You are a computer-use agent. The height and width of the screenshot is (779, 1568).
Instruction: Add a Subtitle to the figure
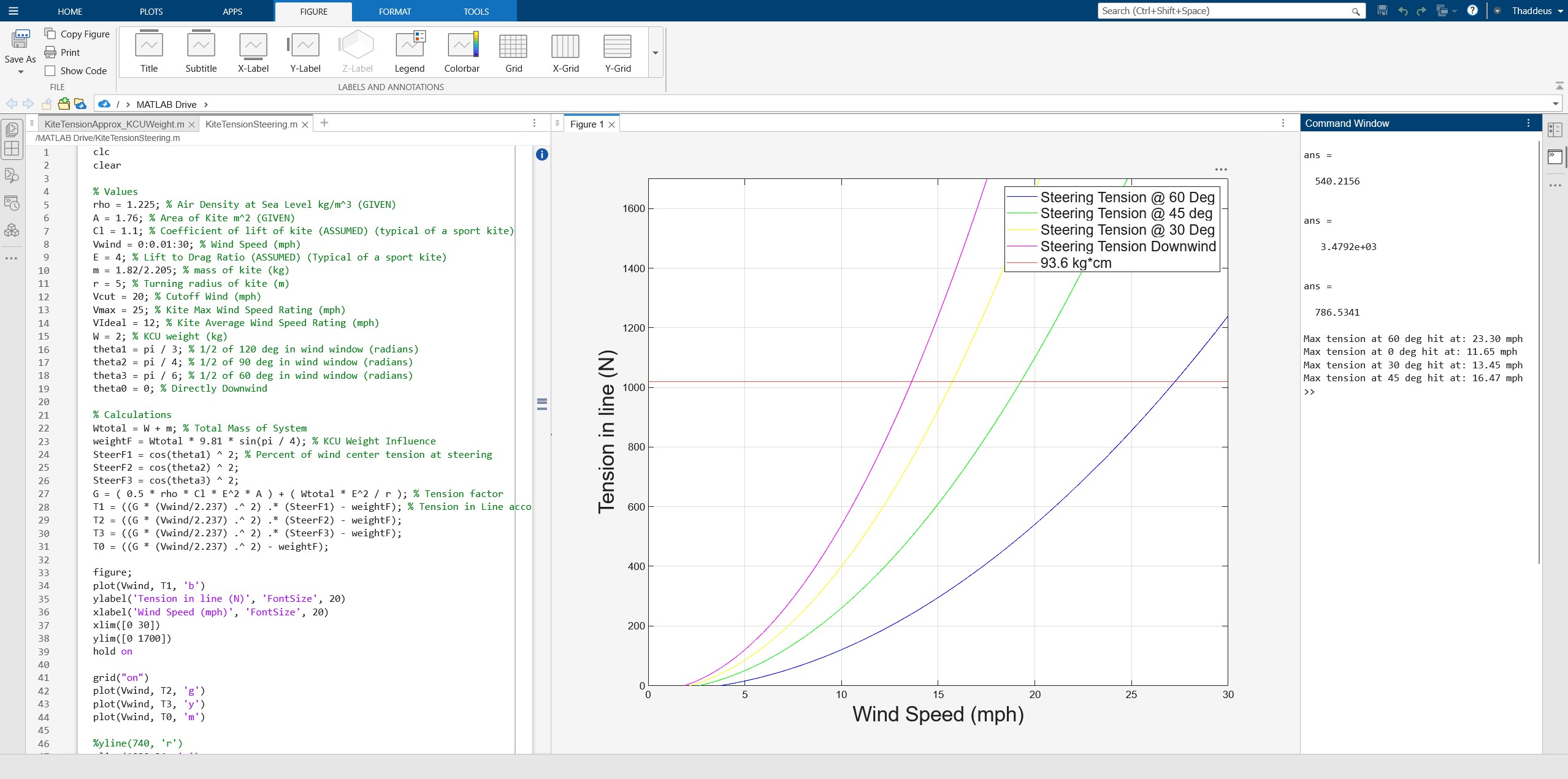tap(201, 51)
